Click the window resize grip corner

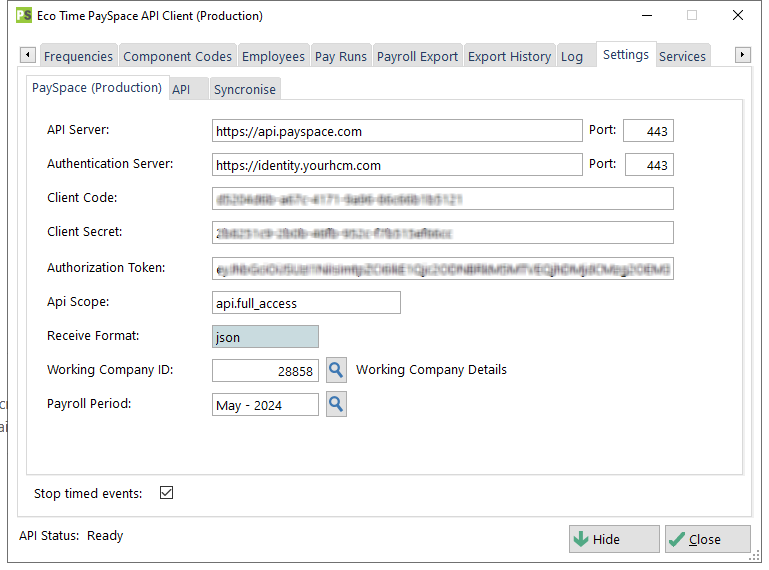click(755, 556)
